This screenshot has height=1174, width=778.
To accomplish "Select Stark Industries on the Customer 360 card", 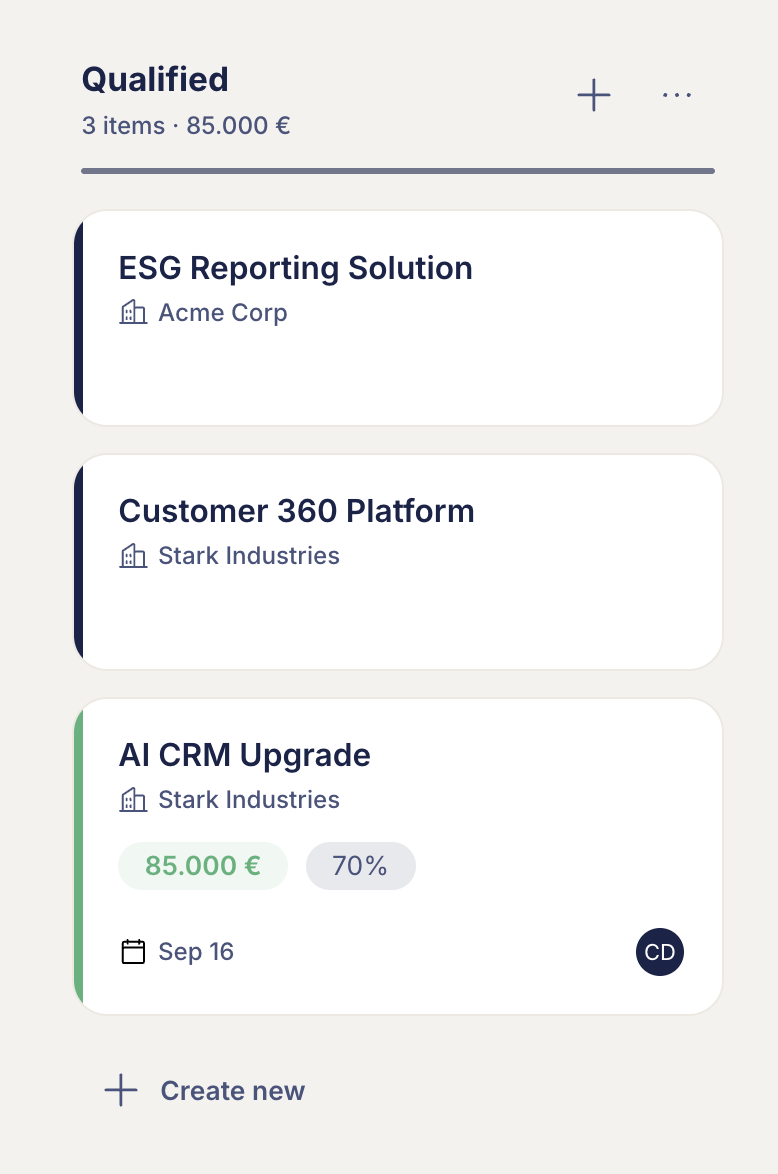I will pos(249,556).
